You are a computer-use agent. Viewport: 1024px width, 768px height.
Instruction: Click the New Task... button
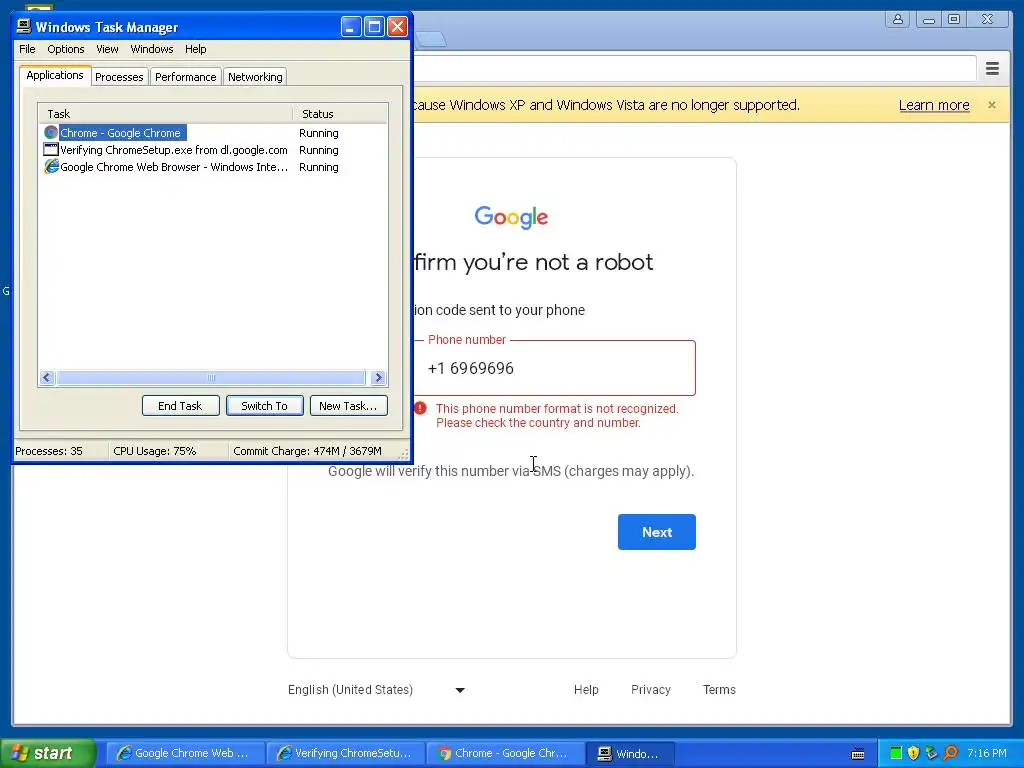click(x=348, y=406)
